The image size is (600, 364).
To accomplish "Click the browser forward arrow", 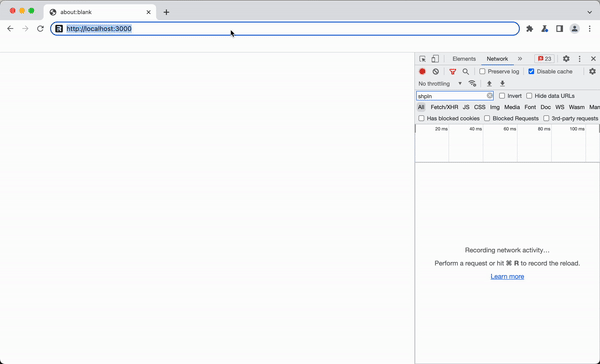I will coord(25,29).
